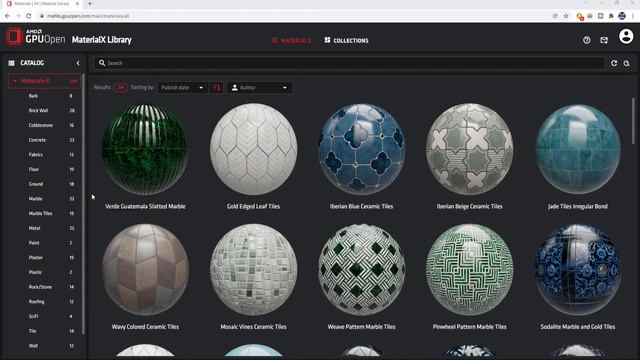This screenshot has width=640, height=360.
Task: Open the help question mark icon
Action: click(x=587, y=40)
